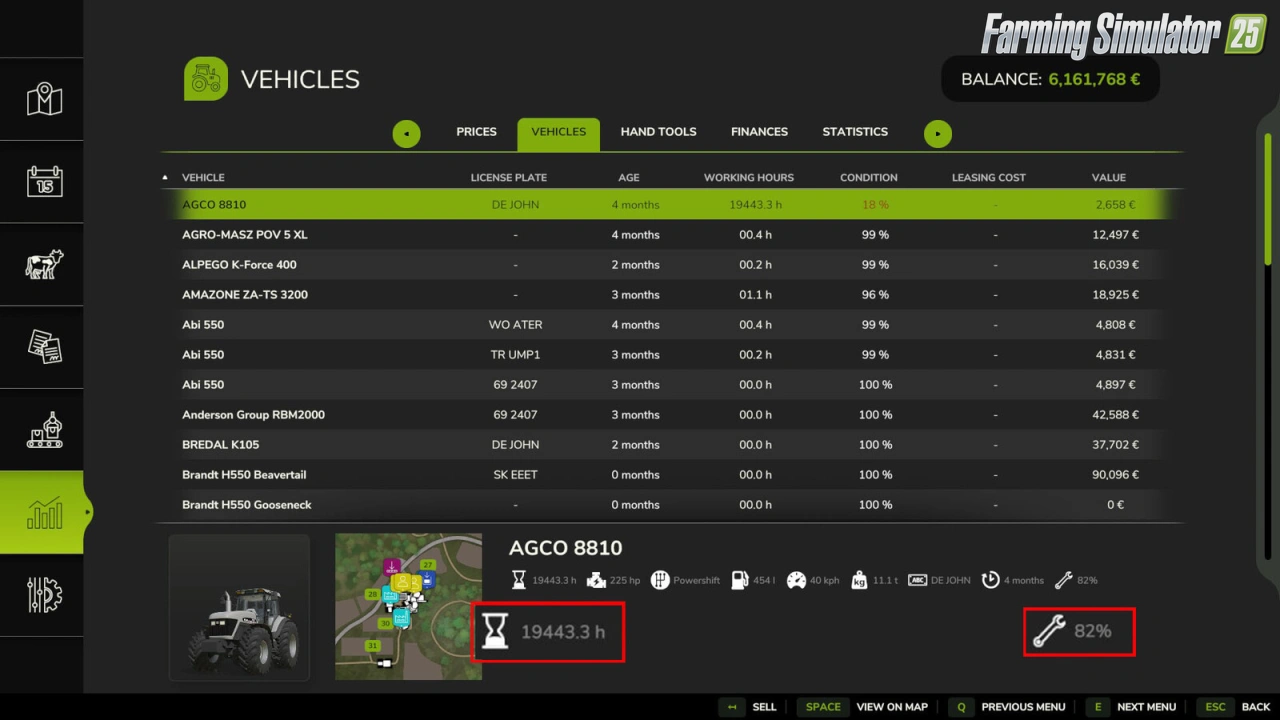This screenshot has width=1280, height=720.
Task: Open the game settings gear-sliders icon
Action: tap(44, 595)
